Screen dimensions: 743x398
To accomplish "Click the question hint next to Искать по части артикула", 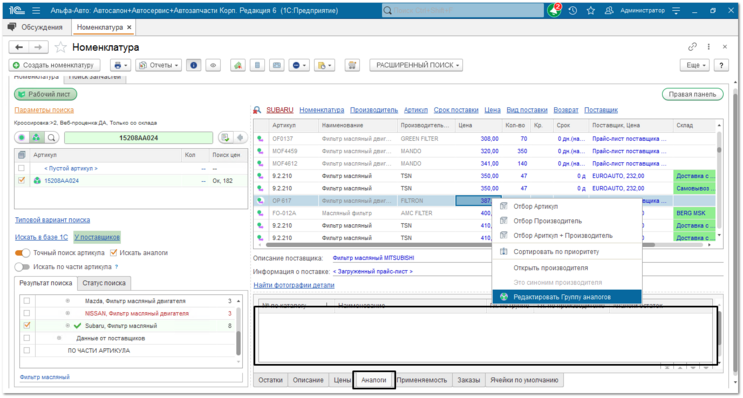I will pos(117,267).
